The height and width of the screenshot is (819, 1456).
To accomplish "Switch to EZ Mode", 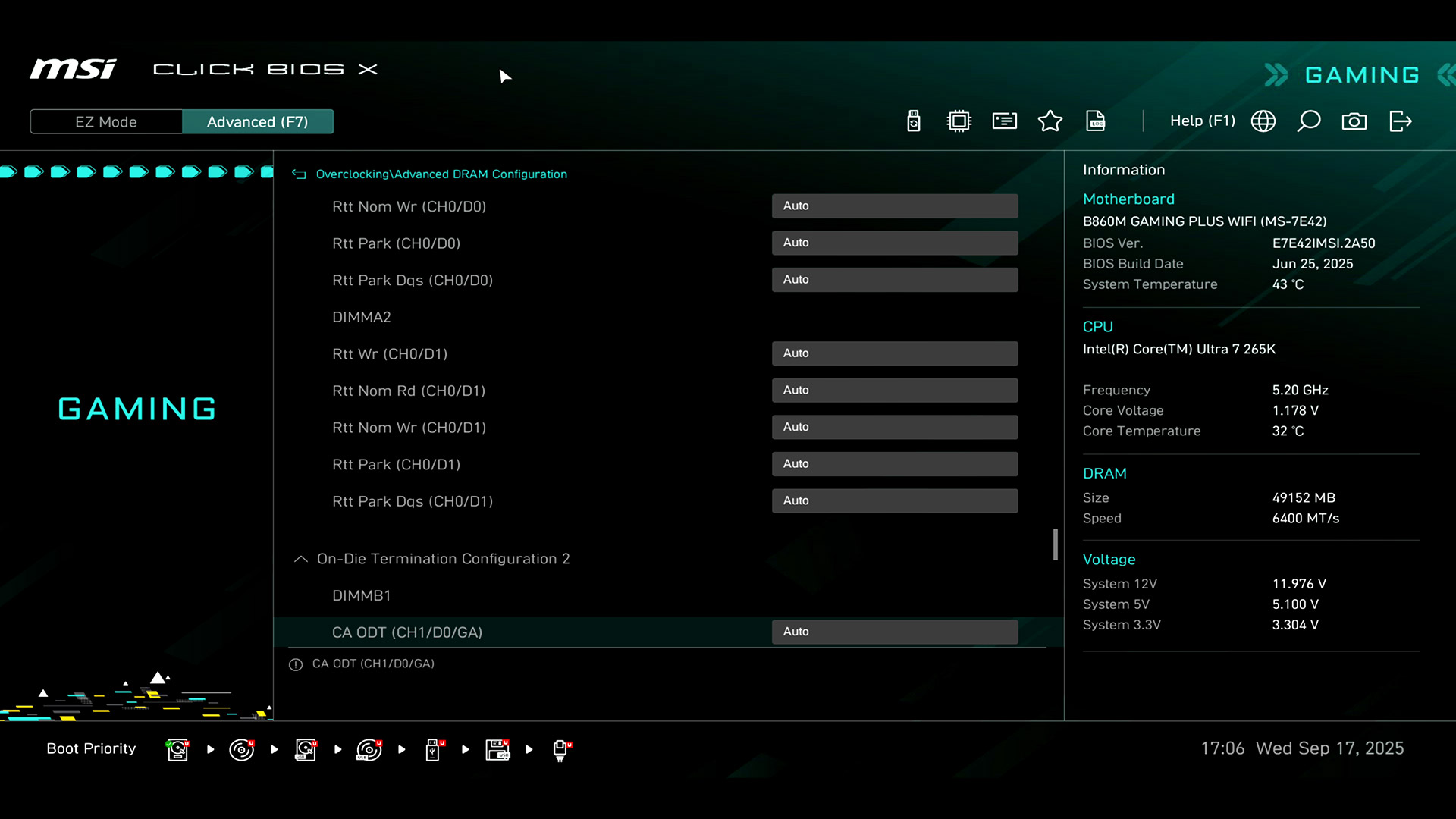I will click(x=106, y=122).
